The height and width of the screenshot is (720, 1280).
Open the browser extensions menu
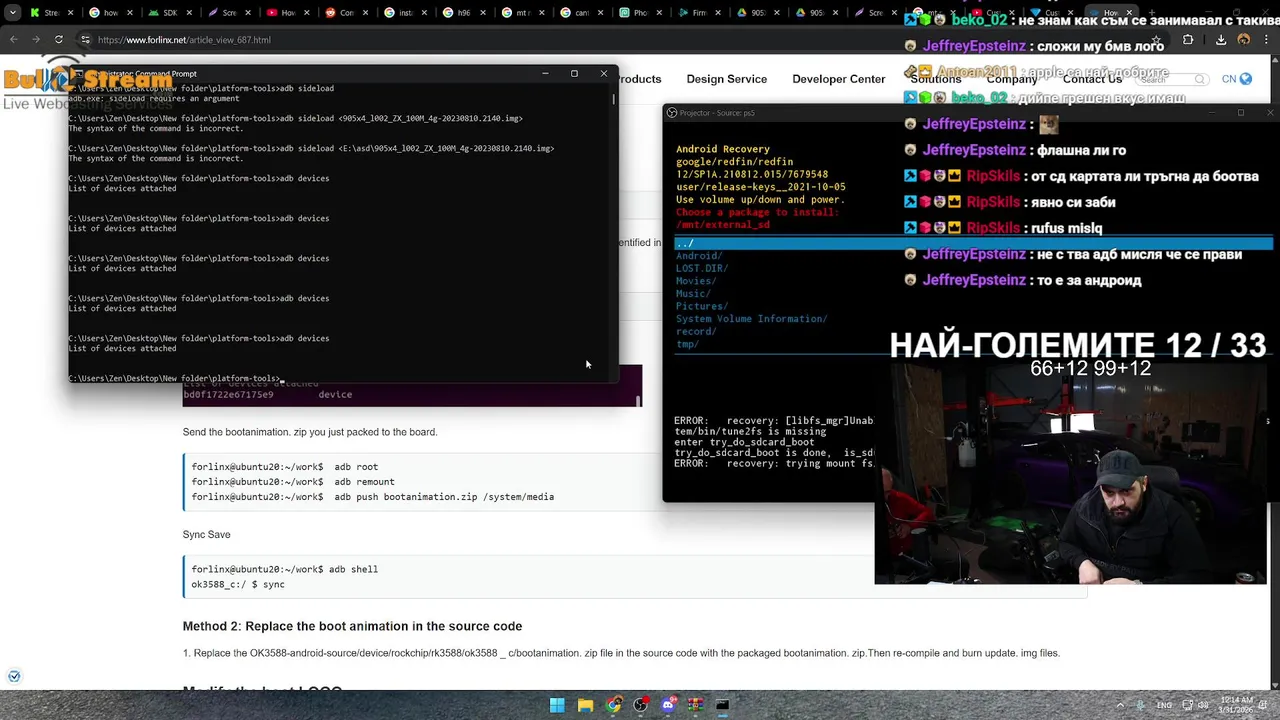pos(1188,40)
